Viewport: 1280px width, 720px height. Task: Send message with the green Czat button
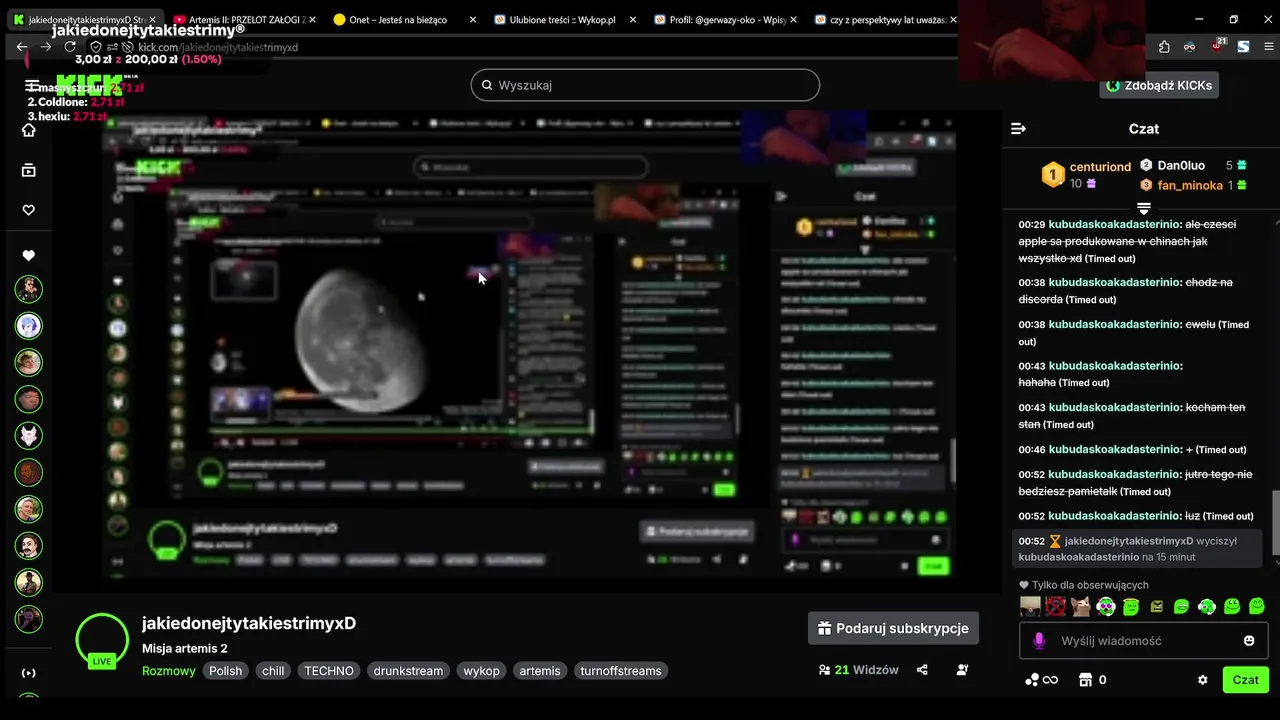1245,680
